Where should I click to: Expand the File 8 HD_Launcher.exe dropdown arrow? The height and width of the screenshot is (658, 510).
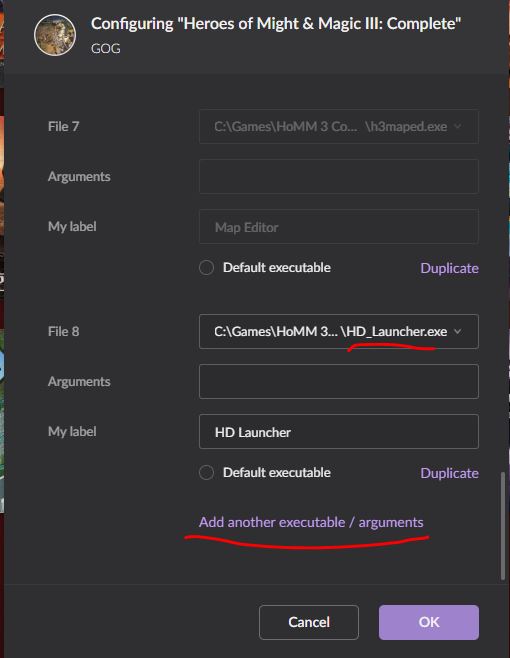(458, 332)
